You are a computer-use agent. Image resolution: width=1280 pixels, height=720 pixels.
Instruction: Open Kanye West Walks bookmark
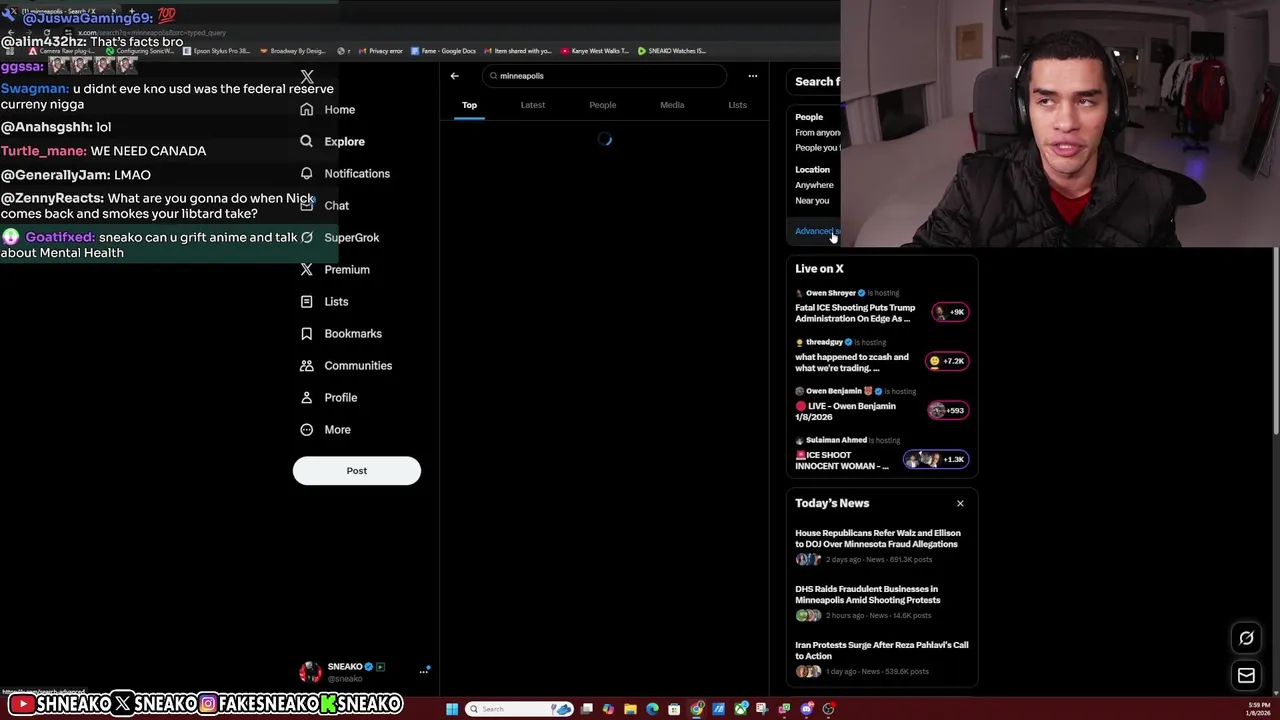[595, 51]
